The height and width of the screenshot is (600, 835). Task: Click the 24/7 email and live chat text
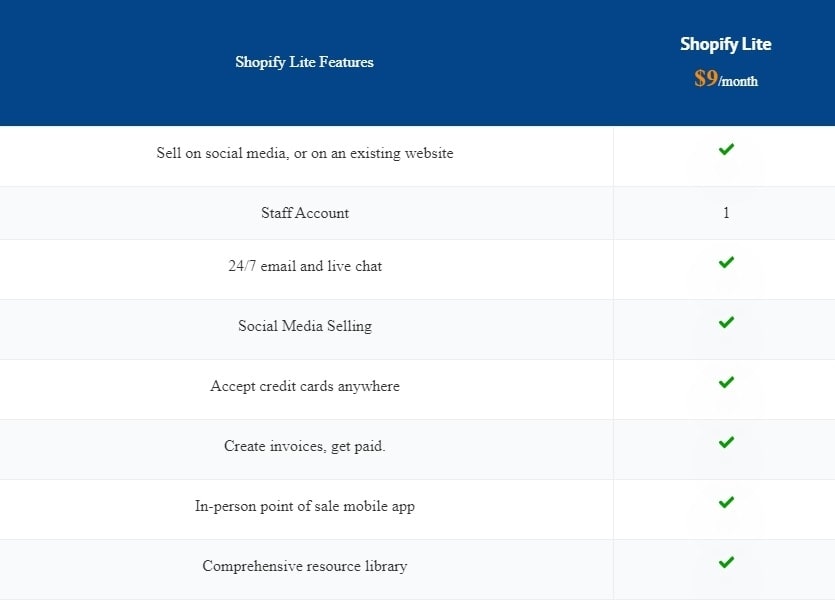pyautogui.click(x=305, y=266)
